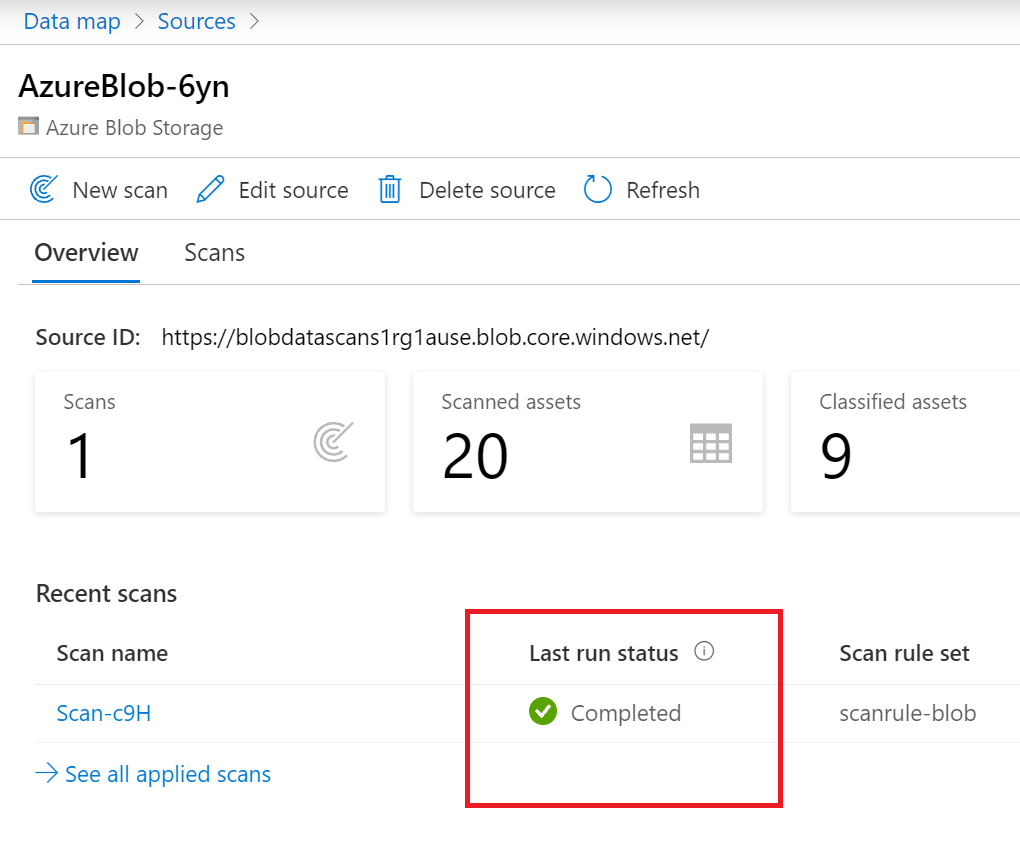Screen dimensions: 1020x856
Task: Sort by Scan name column header
Action: pos(112,653)
